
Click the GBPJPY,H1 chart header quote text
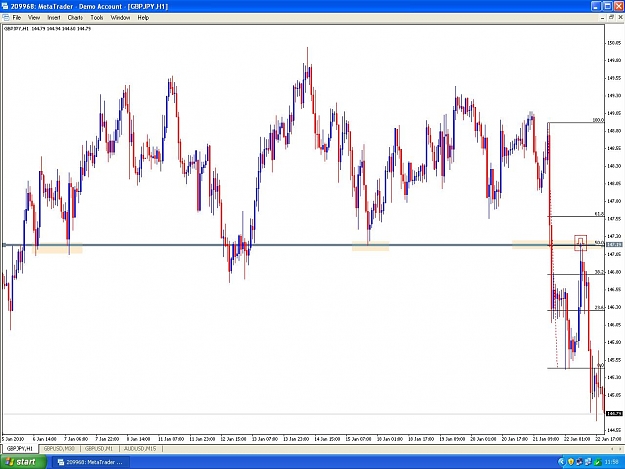pos(47,29)
